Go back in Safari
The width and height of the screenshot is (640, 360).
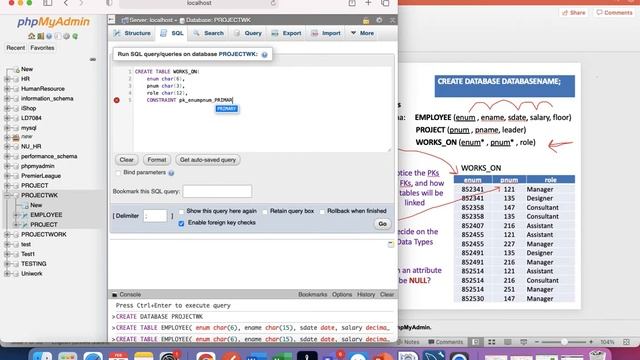(x=66, y=3)
